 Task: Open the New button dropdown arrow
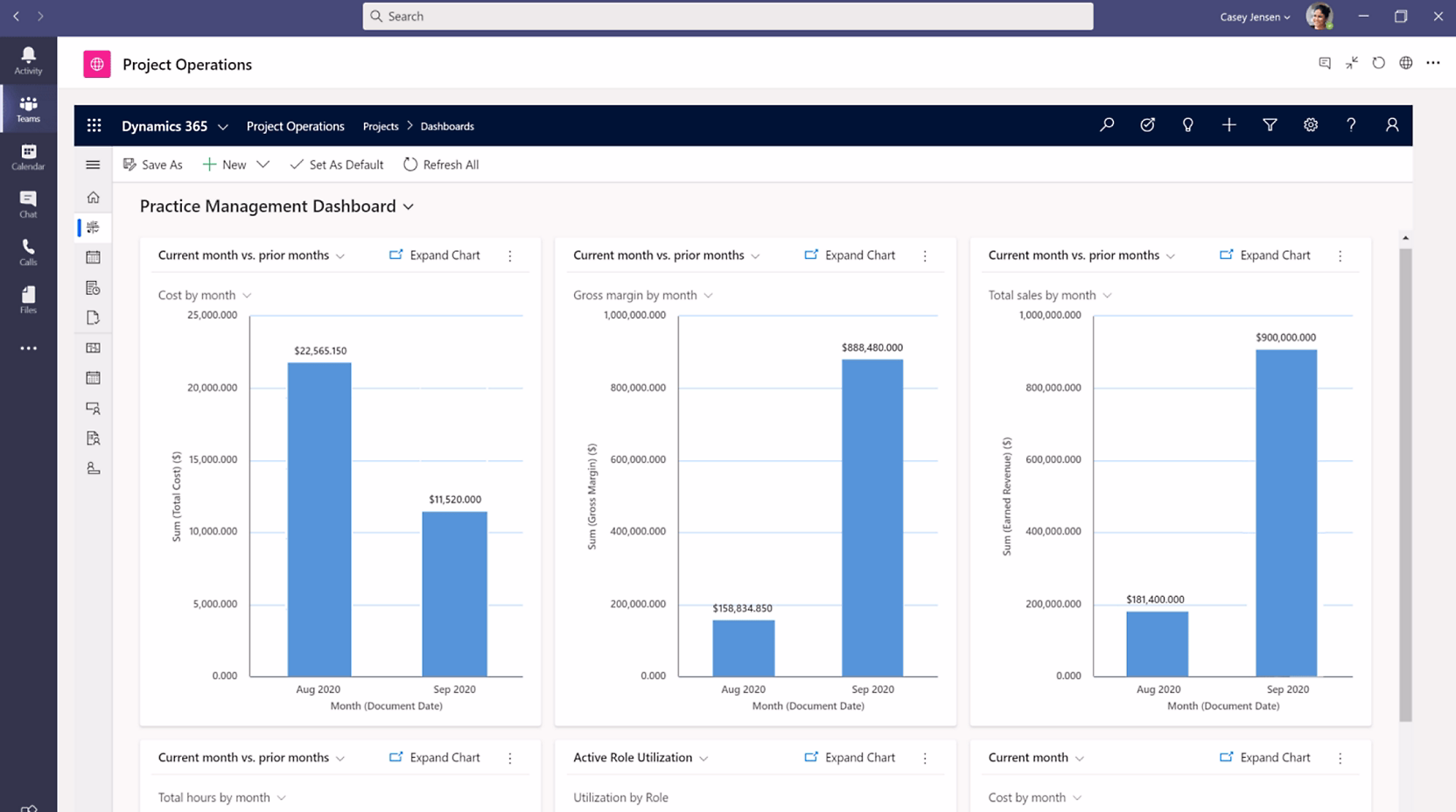point(262,164)
